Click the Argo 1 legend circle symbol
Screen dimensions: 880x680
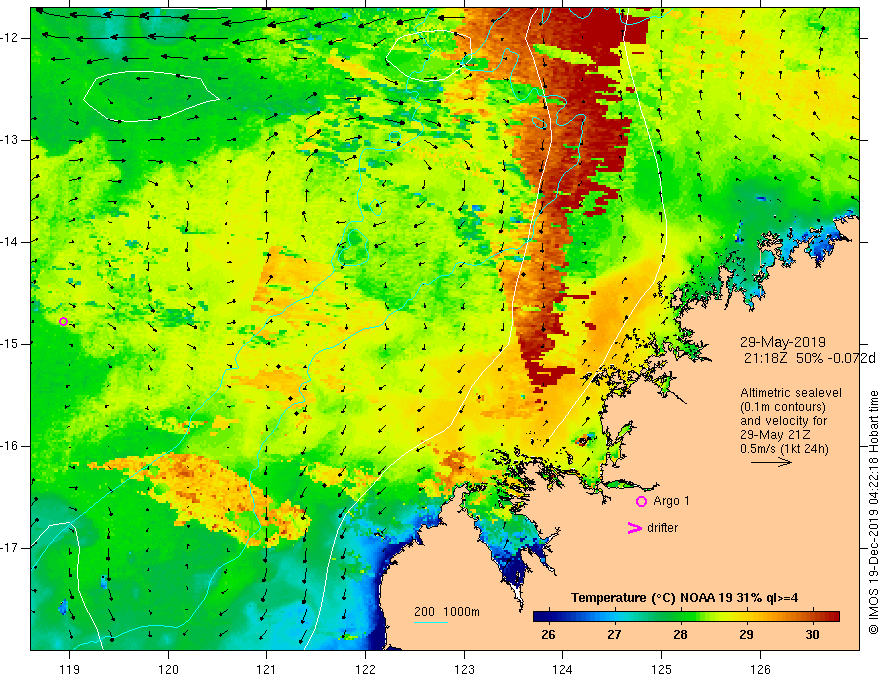tap(641, 502)
